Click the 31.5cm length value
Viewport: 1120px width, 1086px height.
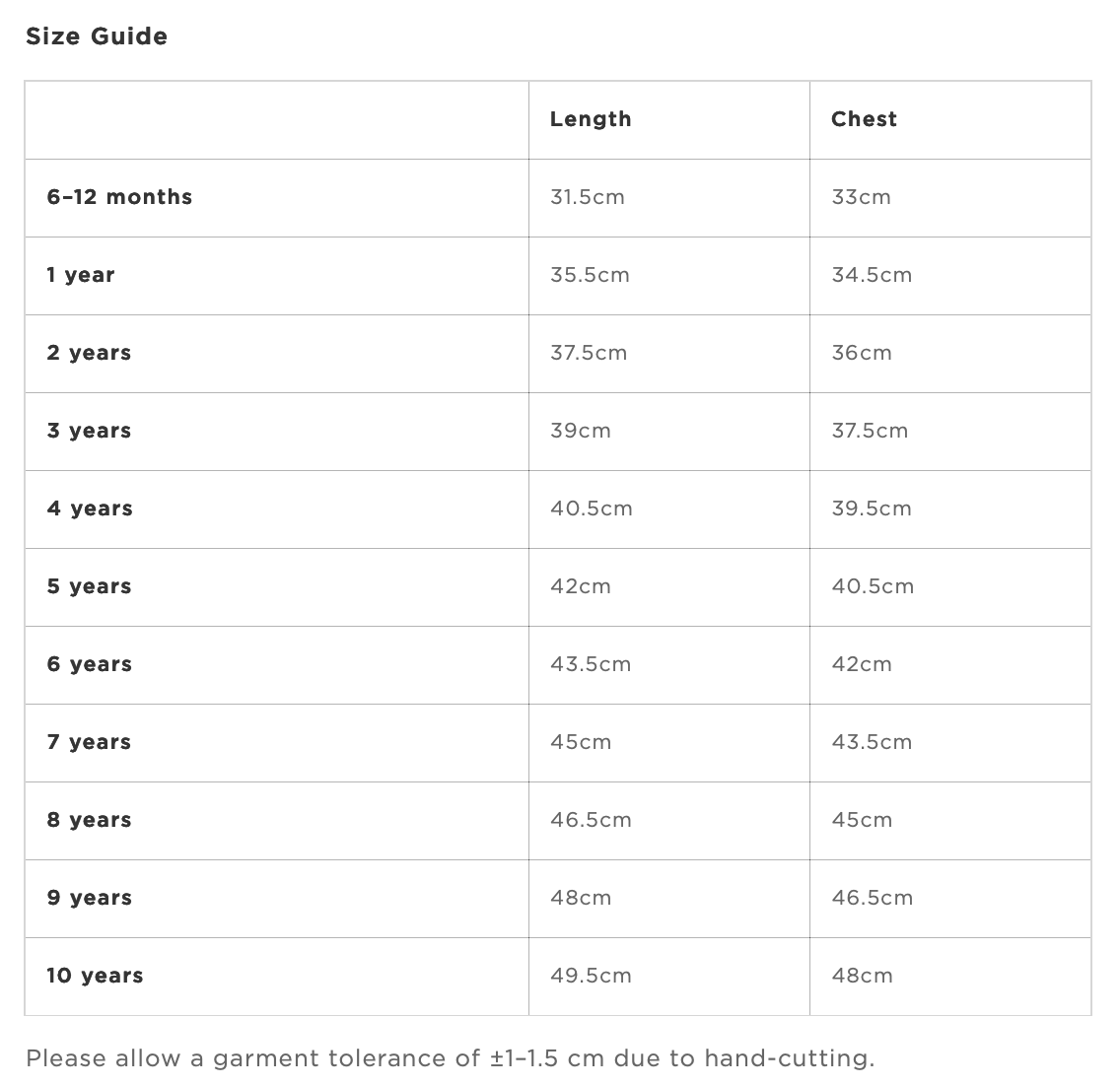(588, 198)
